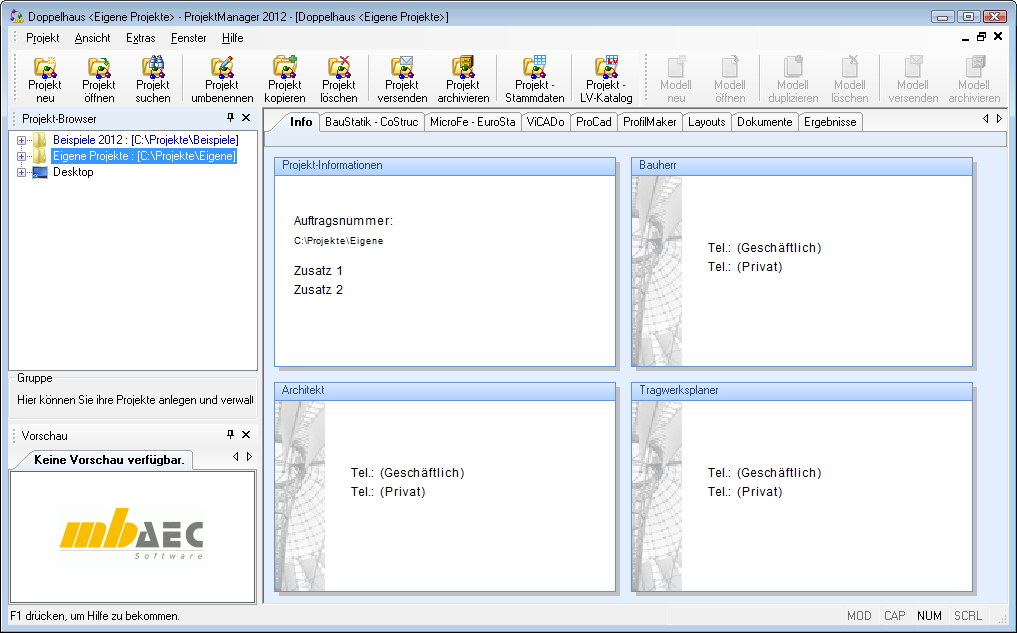Image resolution: width=1017 pixels, height=633 pixels.
Task: Click the Gruppe description text
Action: coord(135,400)
